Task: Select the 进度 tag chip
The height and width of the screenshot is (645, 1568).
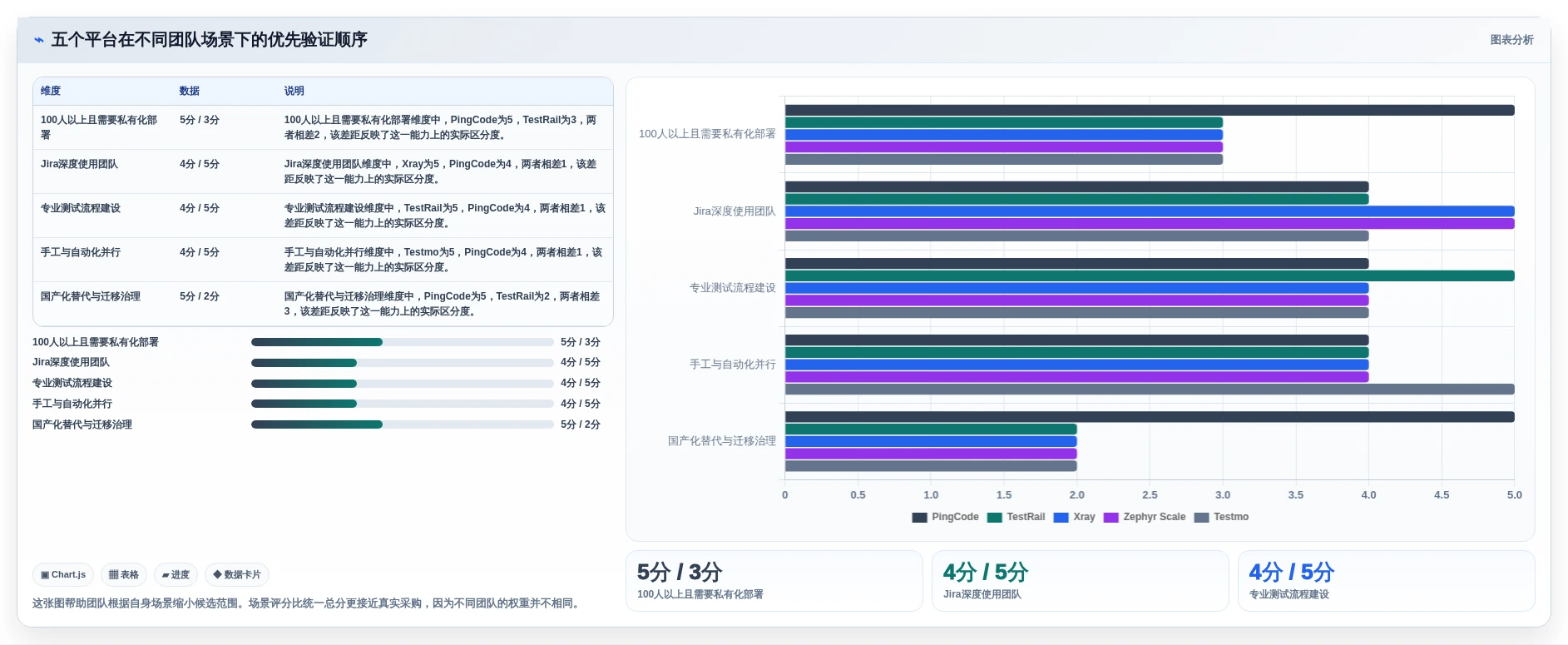Action: [176, 574]
